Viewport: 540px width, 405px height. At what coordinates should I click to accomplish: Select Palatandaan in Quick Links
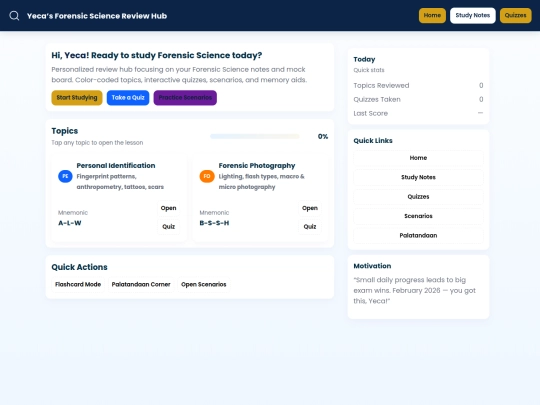418,236
